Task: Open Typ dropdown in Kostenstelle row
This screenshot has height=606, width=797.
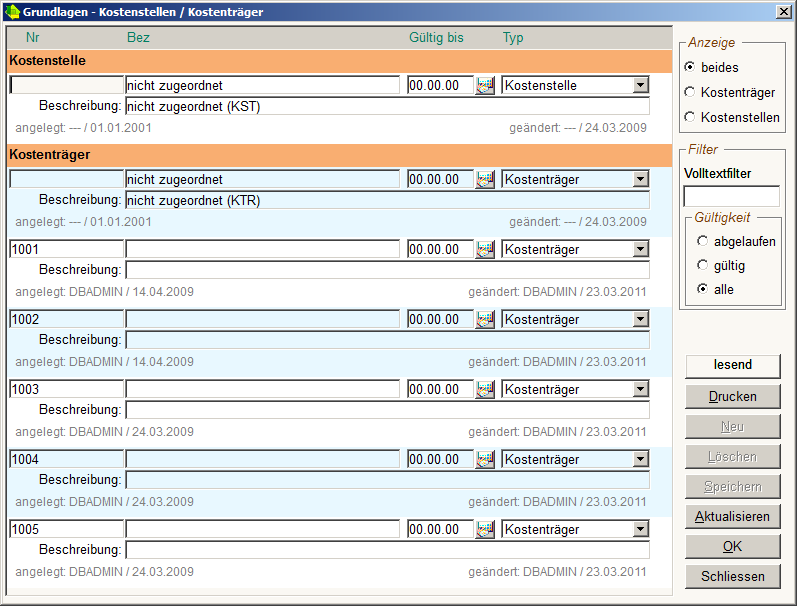Action: (640, 86)
